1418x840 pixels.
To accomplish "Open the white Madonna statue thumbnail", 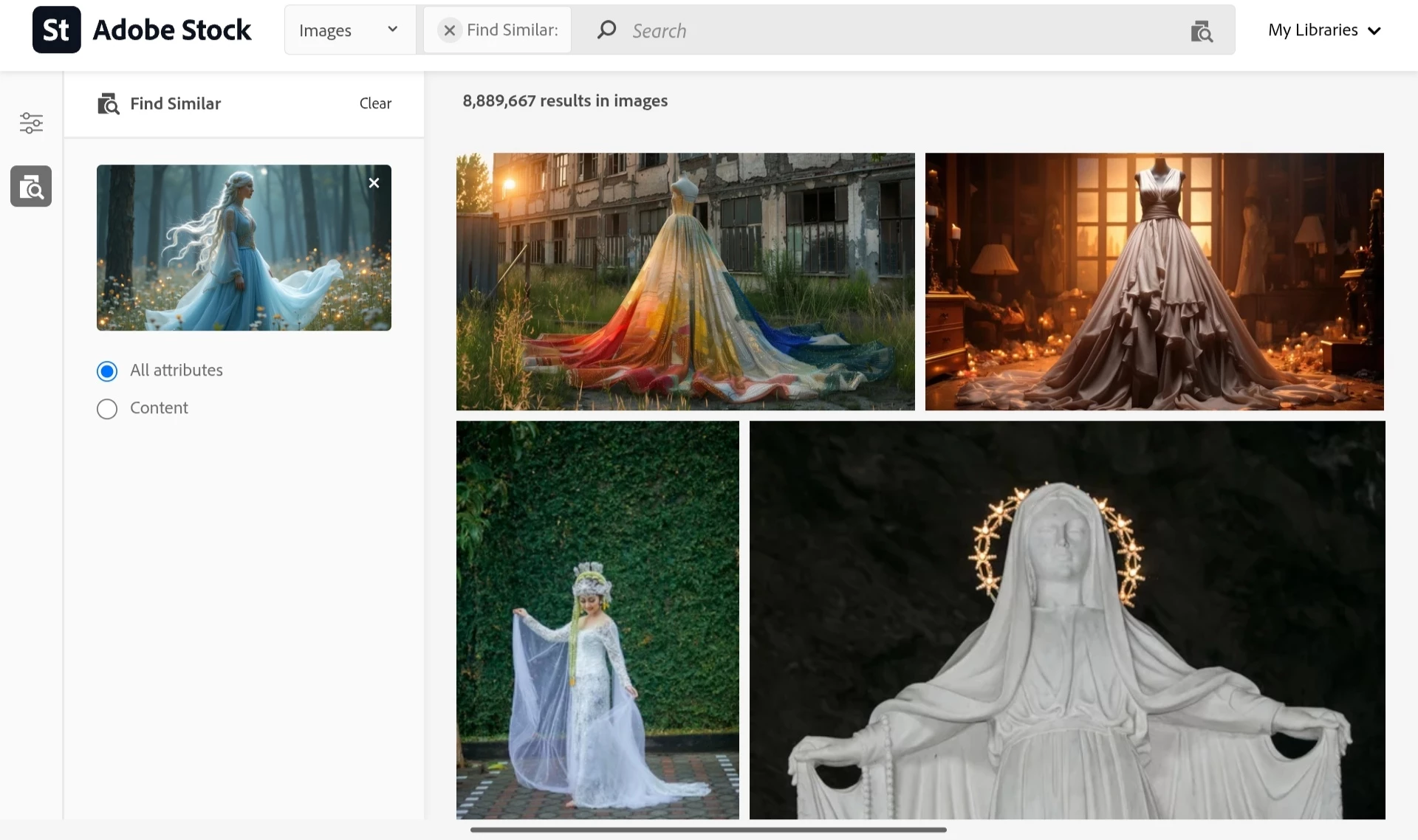I will (1066, 620).
